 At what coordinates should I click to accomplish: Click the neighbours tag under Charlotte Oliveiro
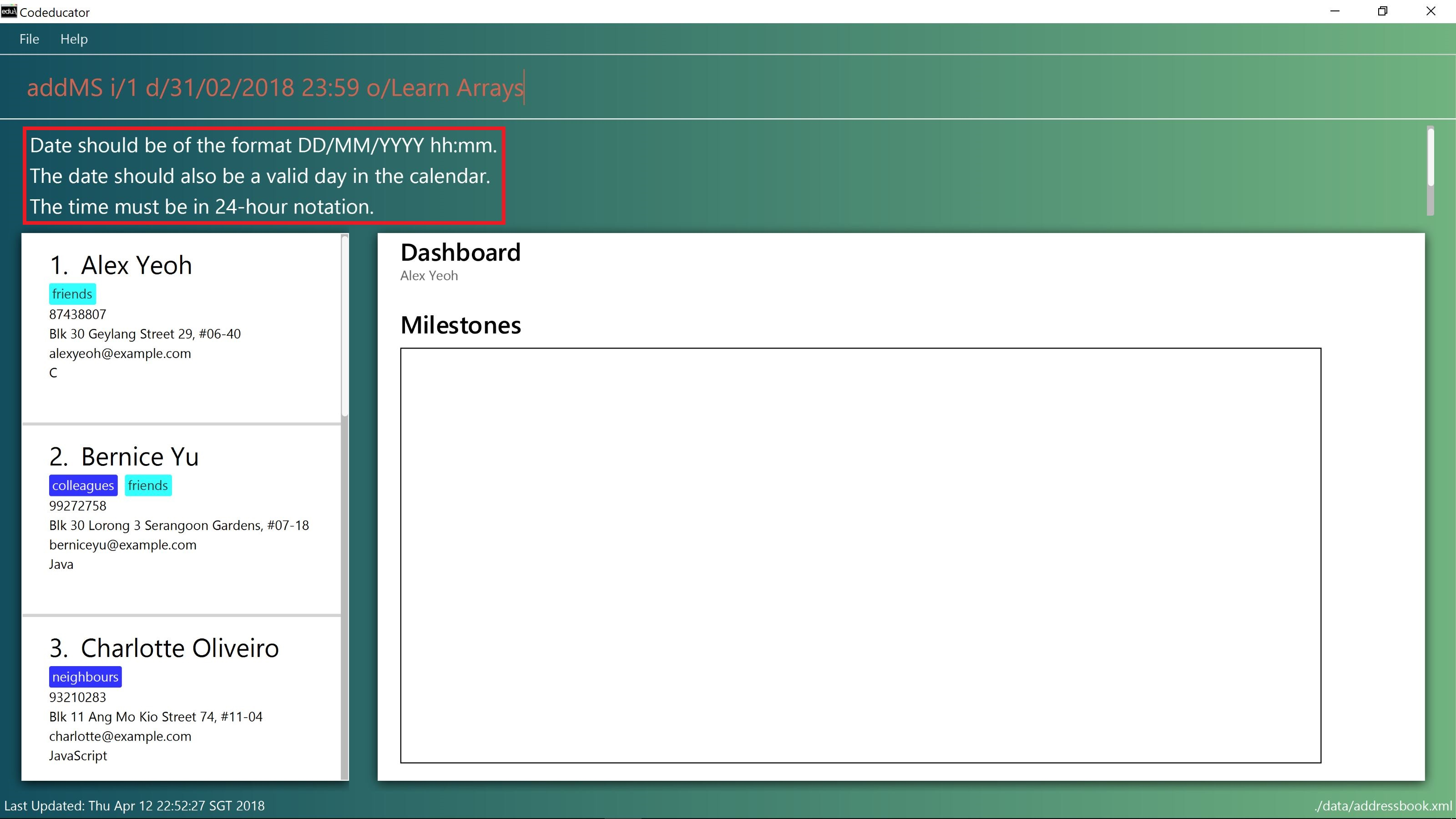[86, 677]
